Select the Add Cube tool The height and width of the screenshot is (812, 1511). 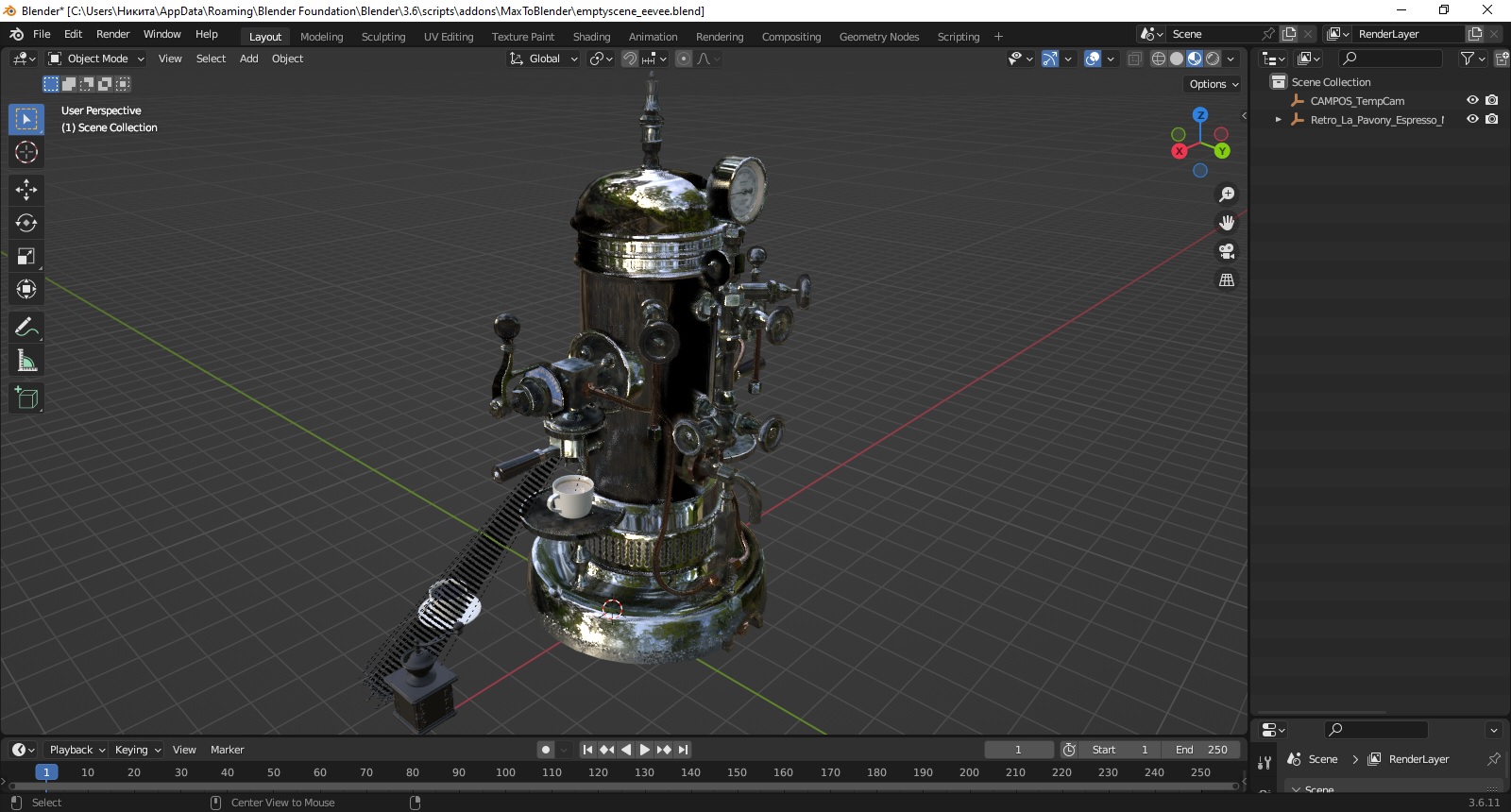(26, 398)
